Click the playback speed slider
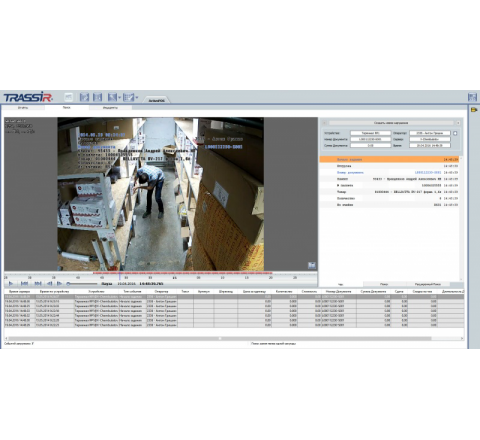 [82, 284]
